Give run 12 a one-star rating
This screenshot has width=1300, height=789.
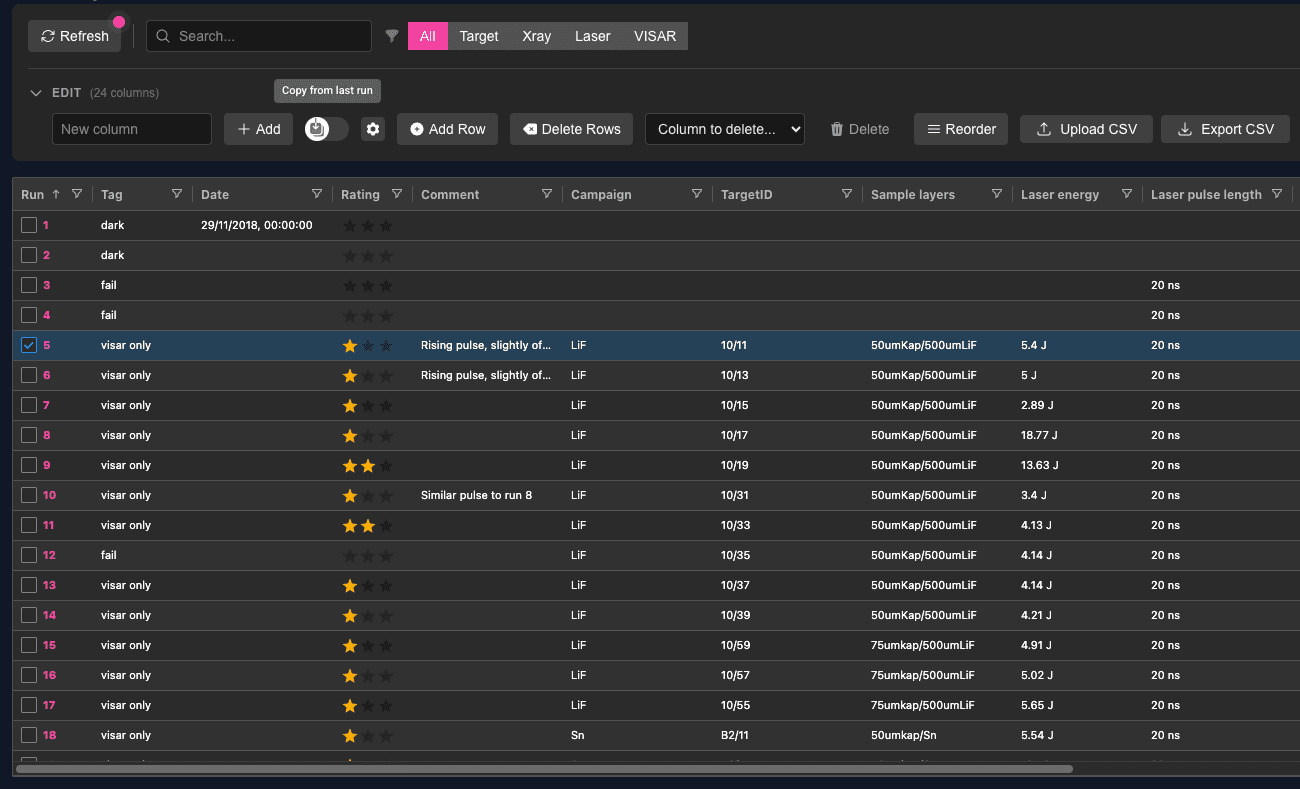click(349, 555)
